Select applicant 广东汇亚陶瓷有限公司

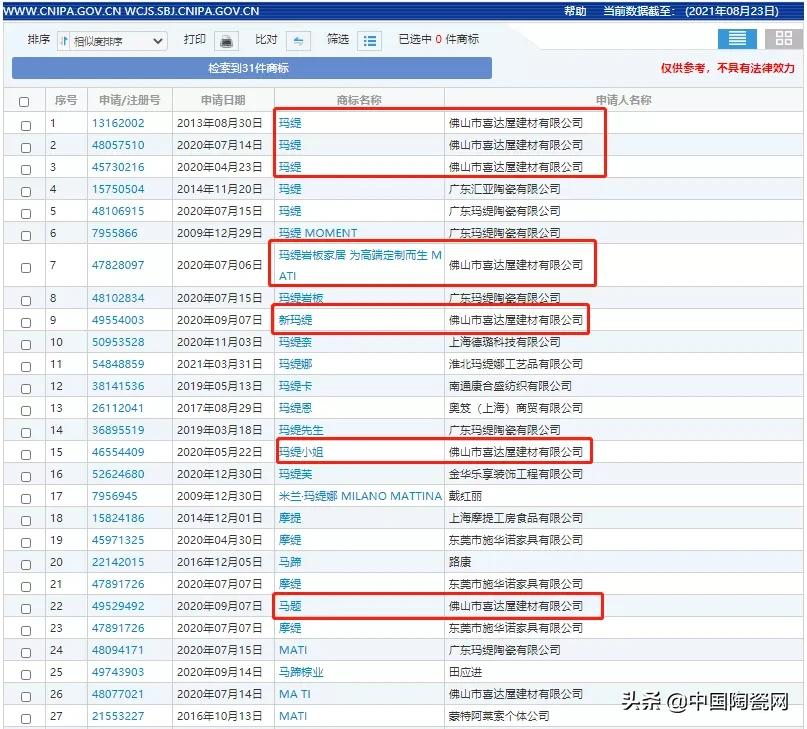[x=504, y=189]
